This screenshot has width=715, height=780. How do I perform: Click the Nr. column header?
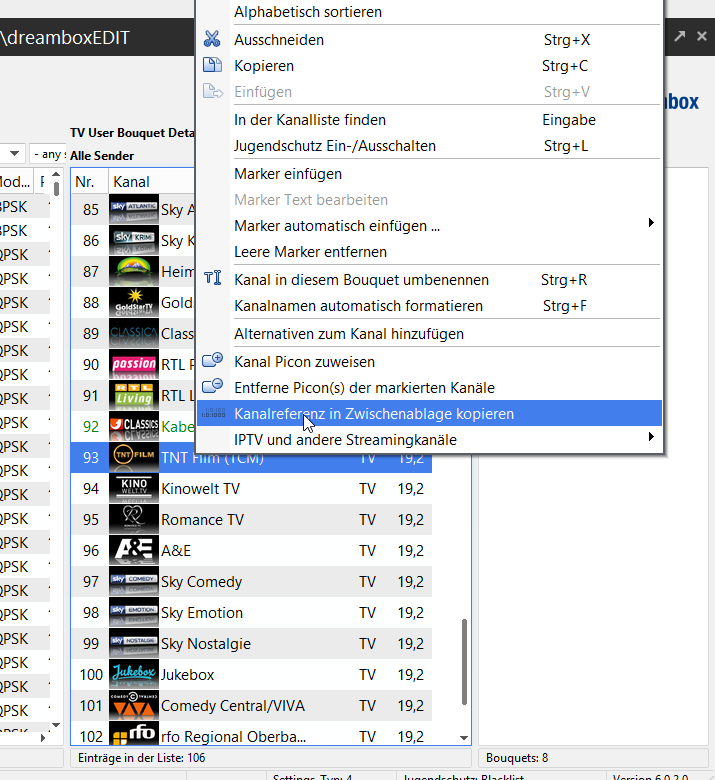point(87,183)
